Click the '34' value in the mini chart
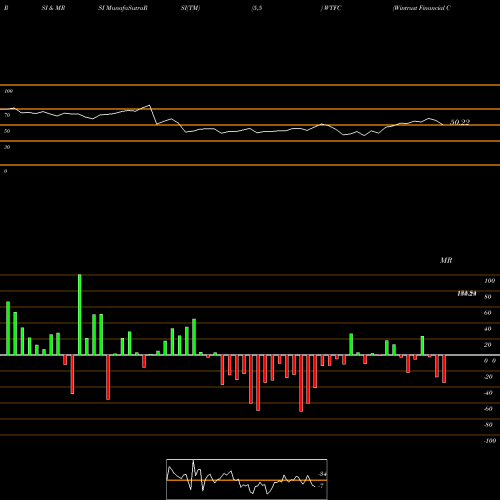500x500 pixels. pyautogui.click(x=322, y=474)
